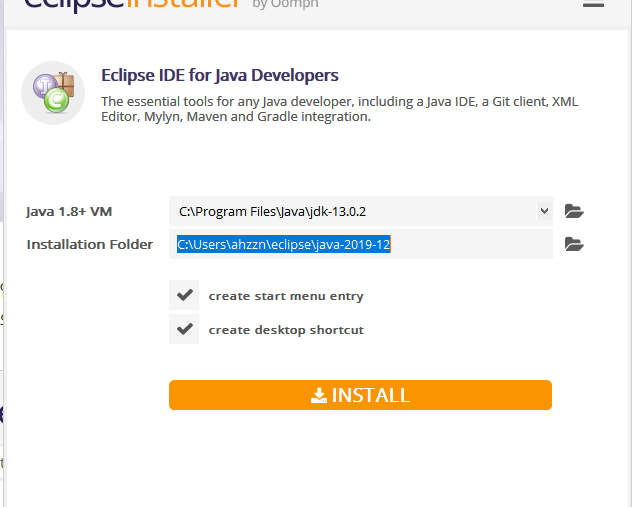Click the 'create desktop shortcut' label
Image resolution: width=641 pixels, height=507 pixels.
pos(286,330)
